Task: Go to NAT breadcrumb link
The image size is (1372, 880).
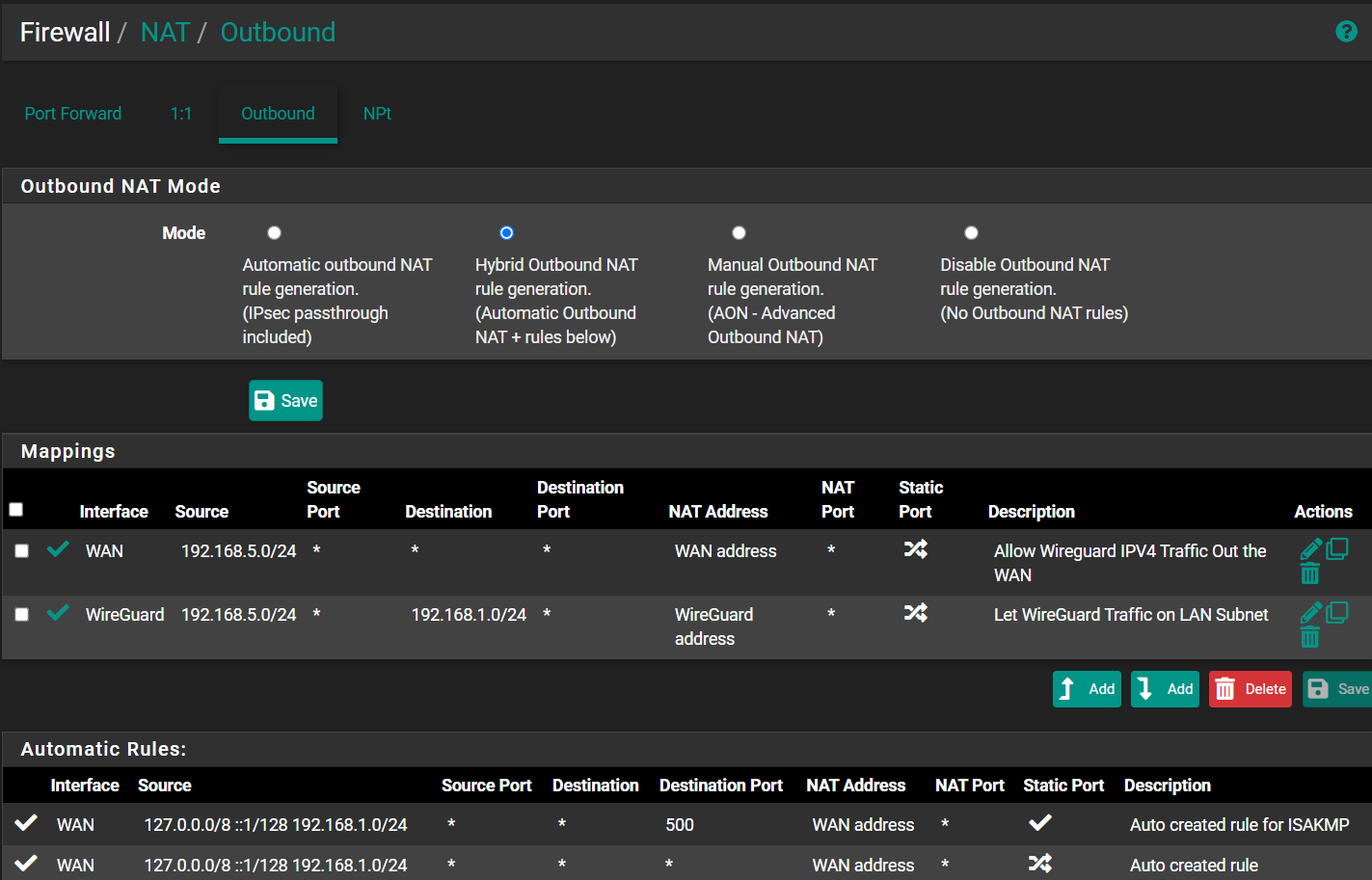Action: click(x=165, y=33)
